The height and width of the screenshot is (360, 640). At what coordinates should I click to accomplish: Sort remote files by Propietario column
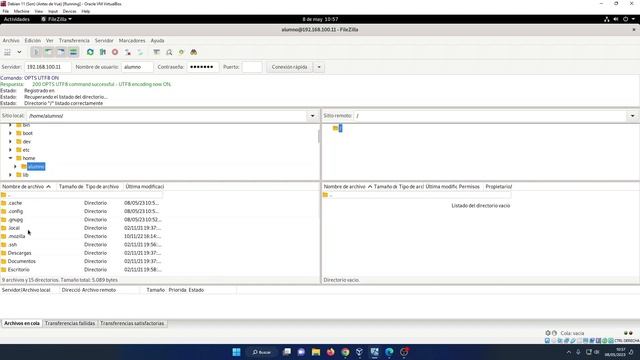point(498,187)
